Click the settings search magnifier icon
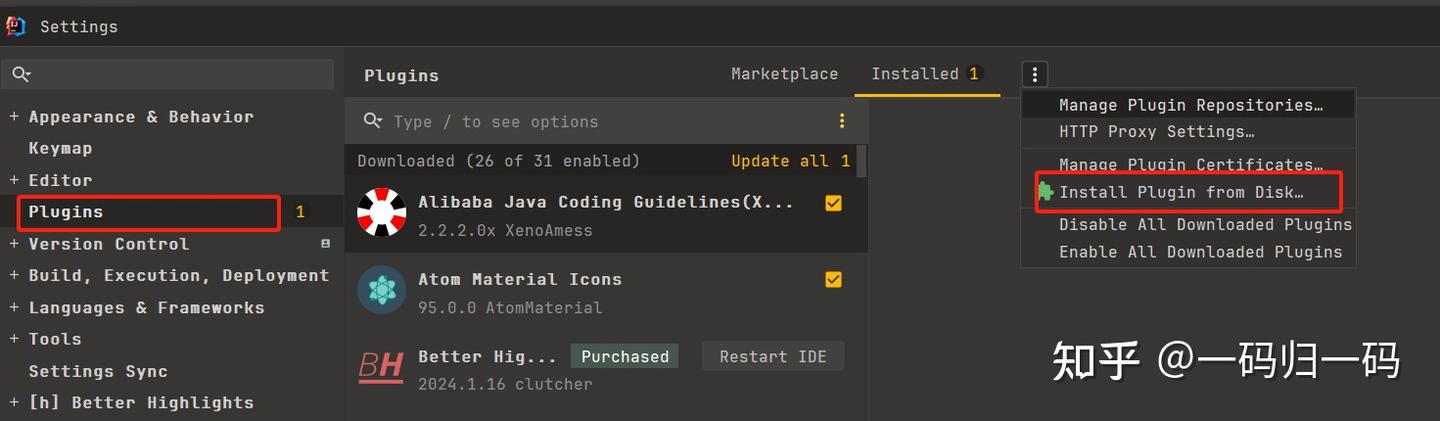 20,74
